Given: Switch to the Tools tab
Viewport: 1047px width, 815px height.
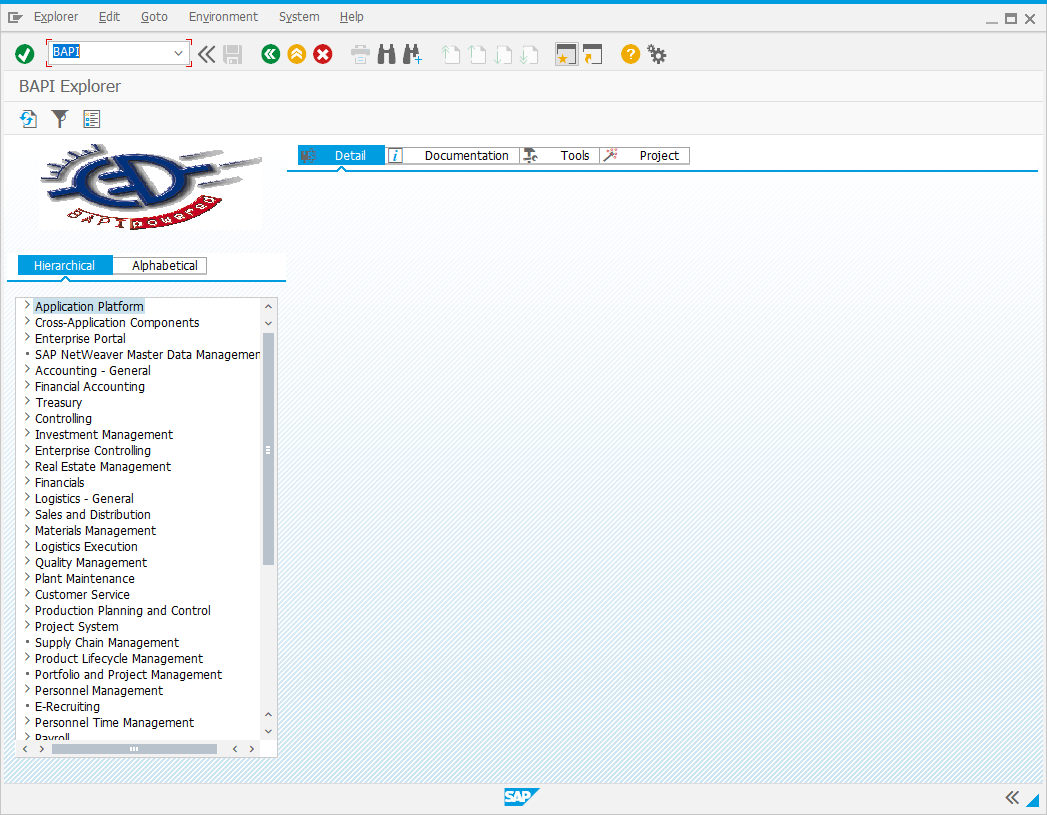Looking at the screenshot, I should 560,156.
